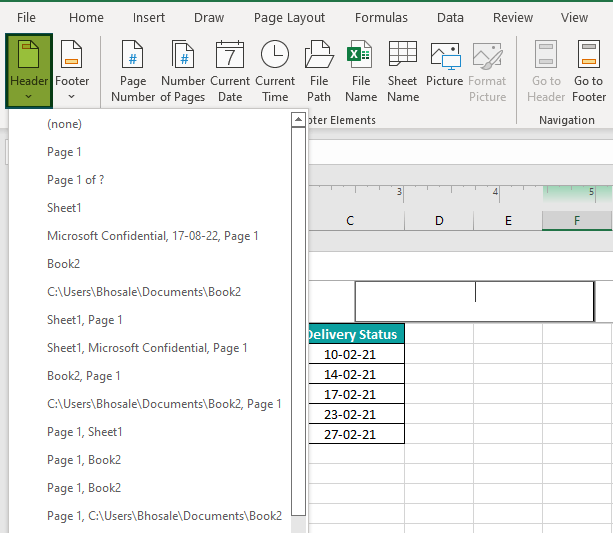Image resolution: width=613 pixels, height=533 pixels.
Task: Select the cell containing 10-02-21
Action: [x=356, y=354]
